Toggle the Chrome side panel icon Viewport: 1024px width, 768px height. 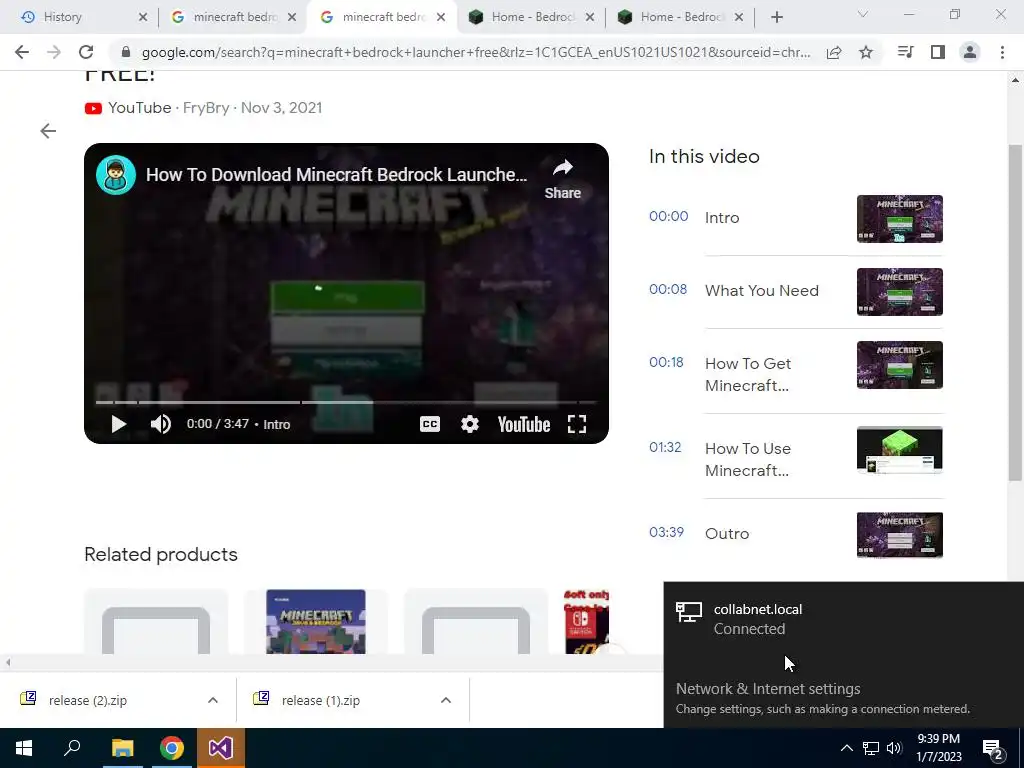click(x=938, y=52)
